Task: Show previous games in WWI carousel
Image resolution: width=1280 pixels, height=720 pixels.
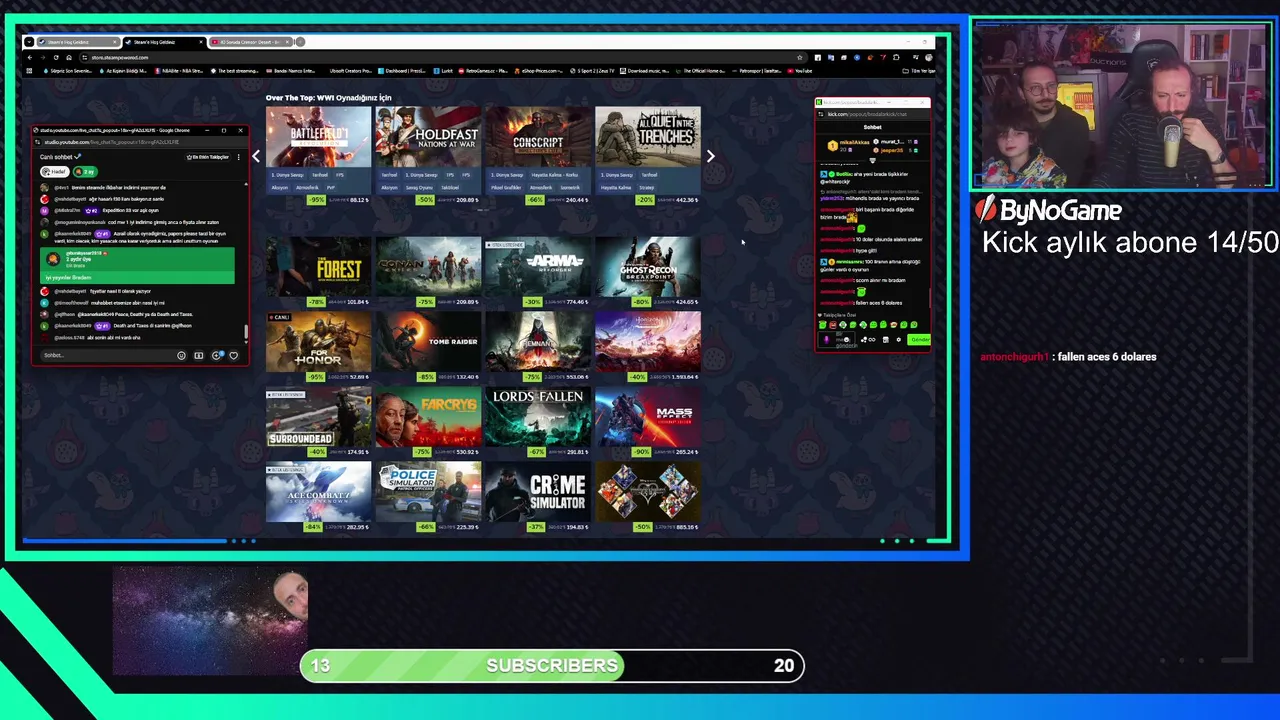Action: coord(256,156)
